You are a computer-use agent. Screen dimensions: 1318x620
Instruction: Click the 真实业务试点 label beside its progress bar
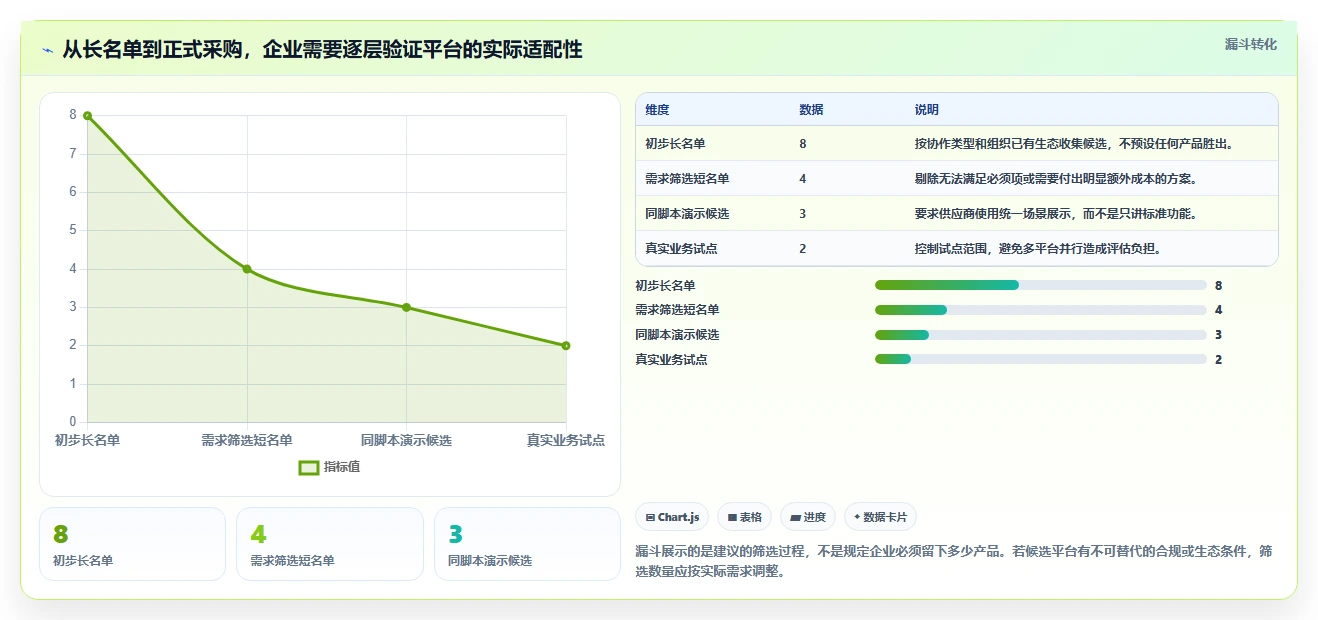pos(671,360)
